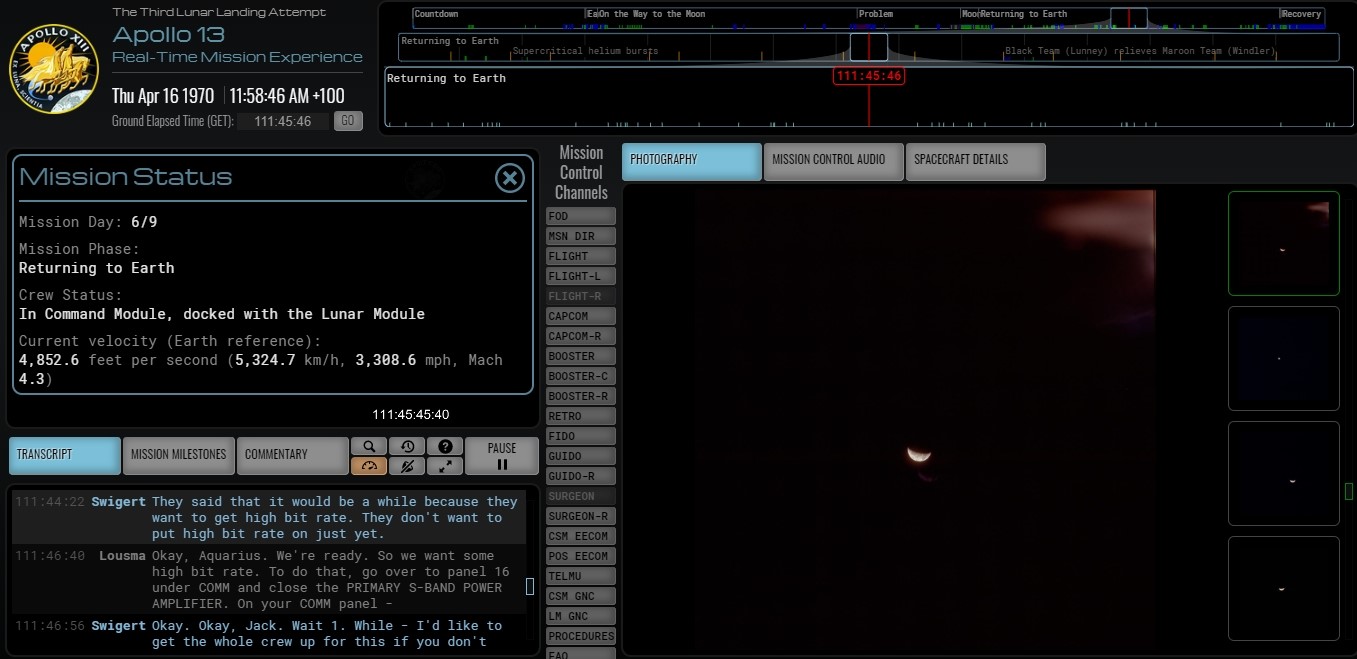The height and width of the screenshot is (659, 1357).
Task: Toggle the crossed-out rocket icon button
Action: point(407,466)
